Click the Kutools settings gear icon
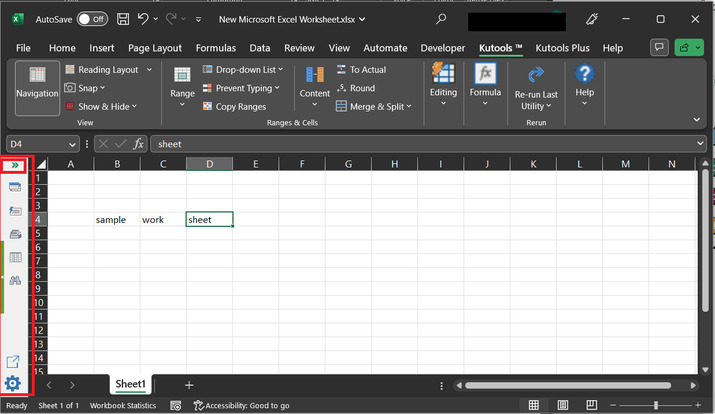715x414 pixels. [x=13, y=383]
